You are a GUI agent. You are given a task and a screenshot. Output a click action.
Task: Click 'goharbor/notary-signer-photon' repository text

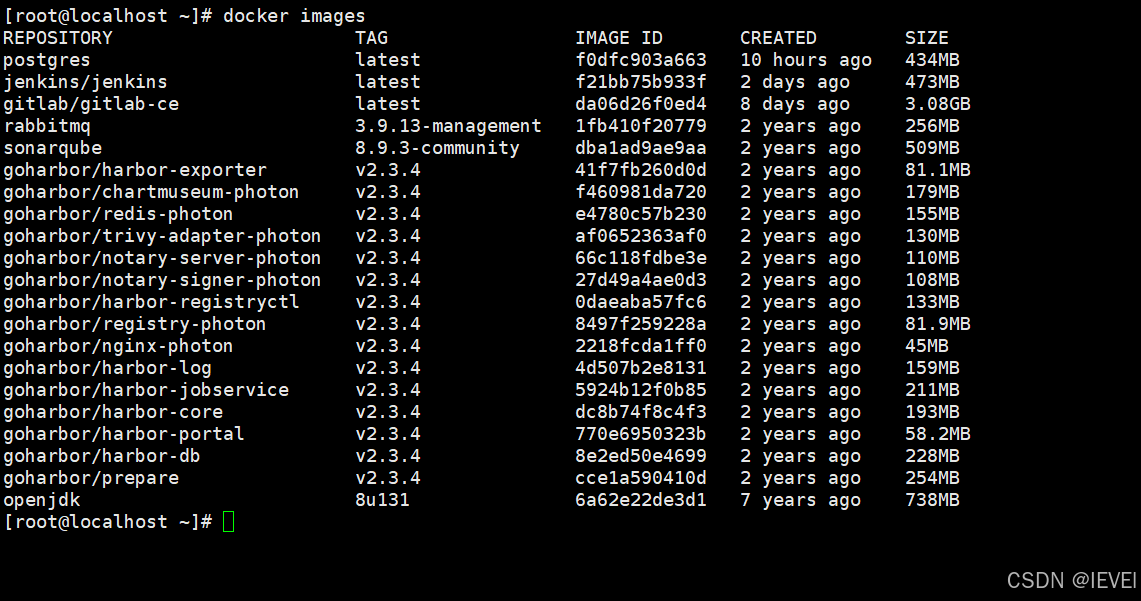point(162,280)
